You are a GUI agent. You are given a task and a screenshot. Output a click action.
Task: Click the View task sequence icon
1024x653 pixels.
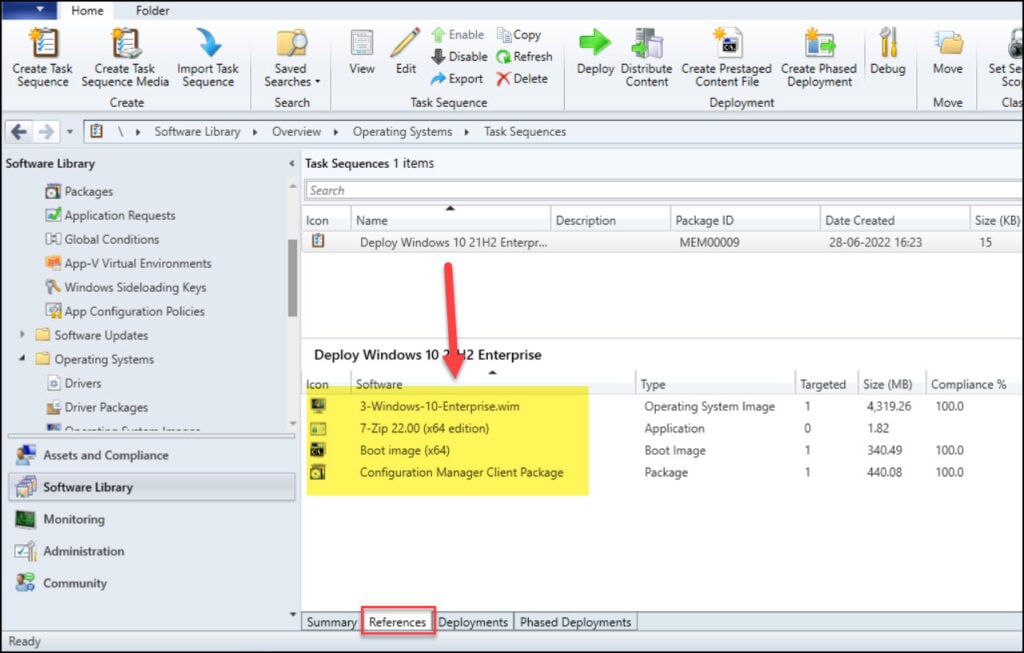(x=362, y=43)
